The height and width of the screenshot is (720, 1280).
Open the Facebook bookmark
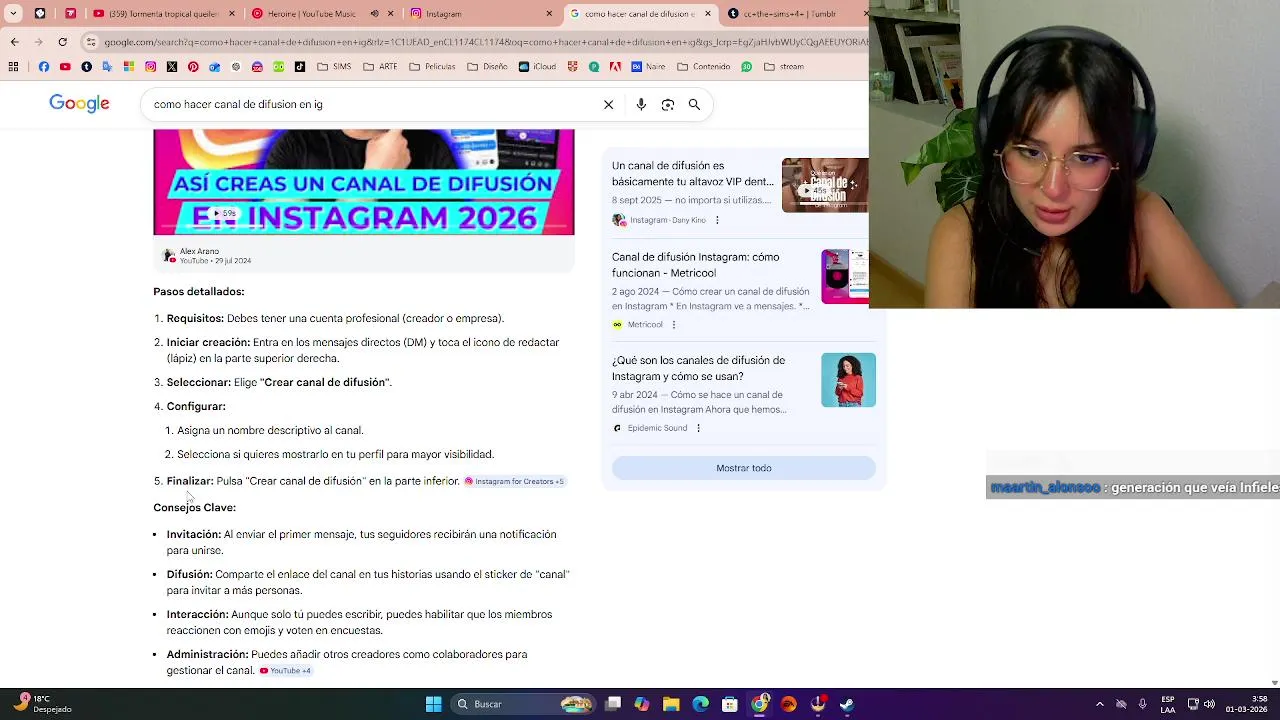(43, 67)
